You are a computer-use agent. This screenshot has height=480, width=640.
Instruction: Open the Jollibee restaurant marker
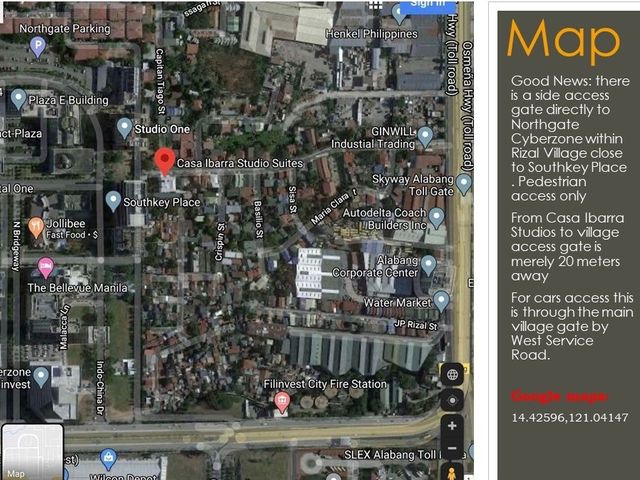click(x=36, y=228)
